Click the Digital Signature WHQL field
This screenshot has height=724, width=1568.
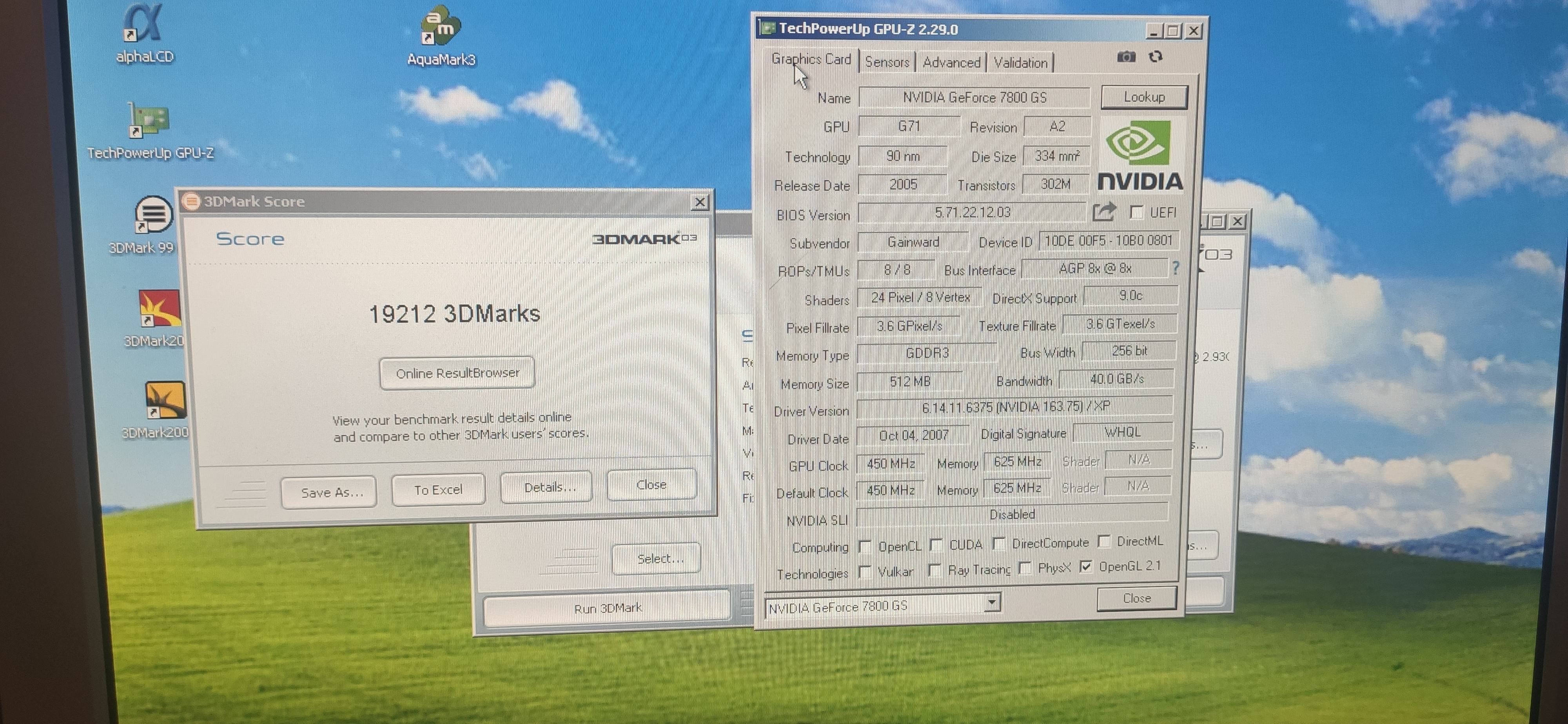coord(1122,432)
